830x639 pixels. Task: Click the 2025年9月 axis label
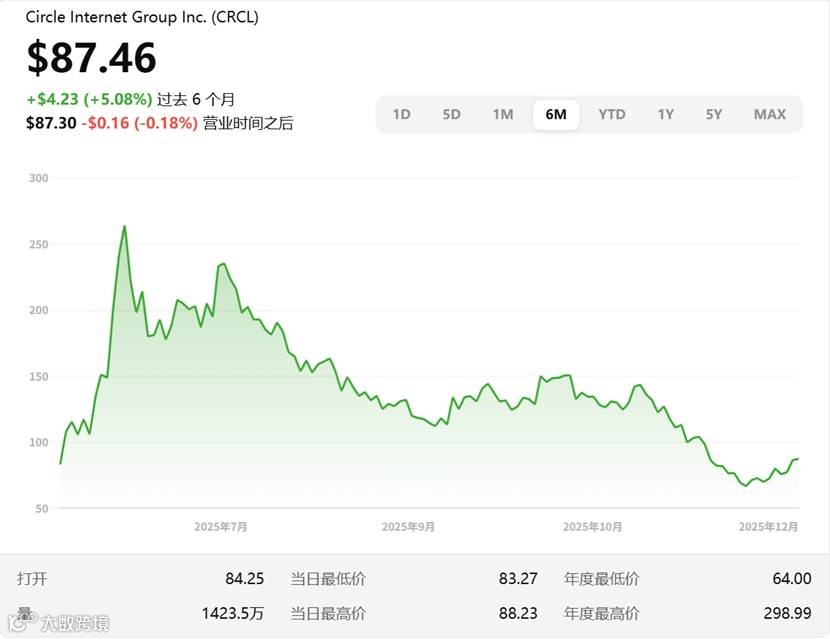[408, 526]
